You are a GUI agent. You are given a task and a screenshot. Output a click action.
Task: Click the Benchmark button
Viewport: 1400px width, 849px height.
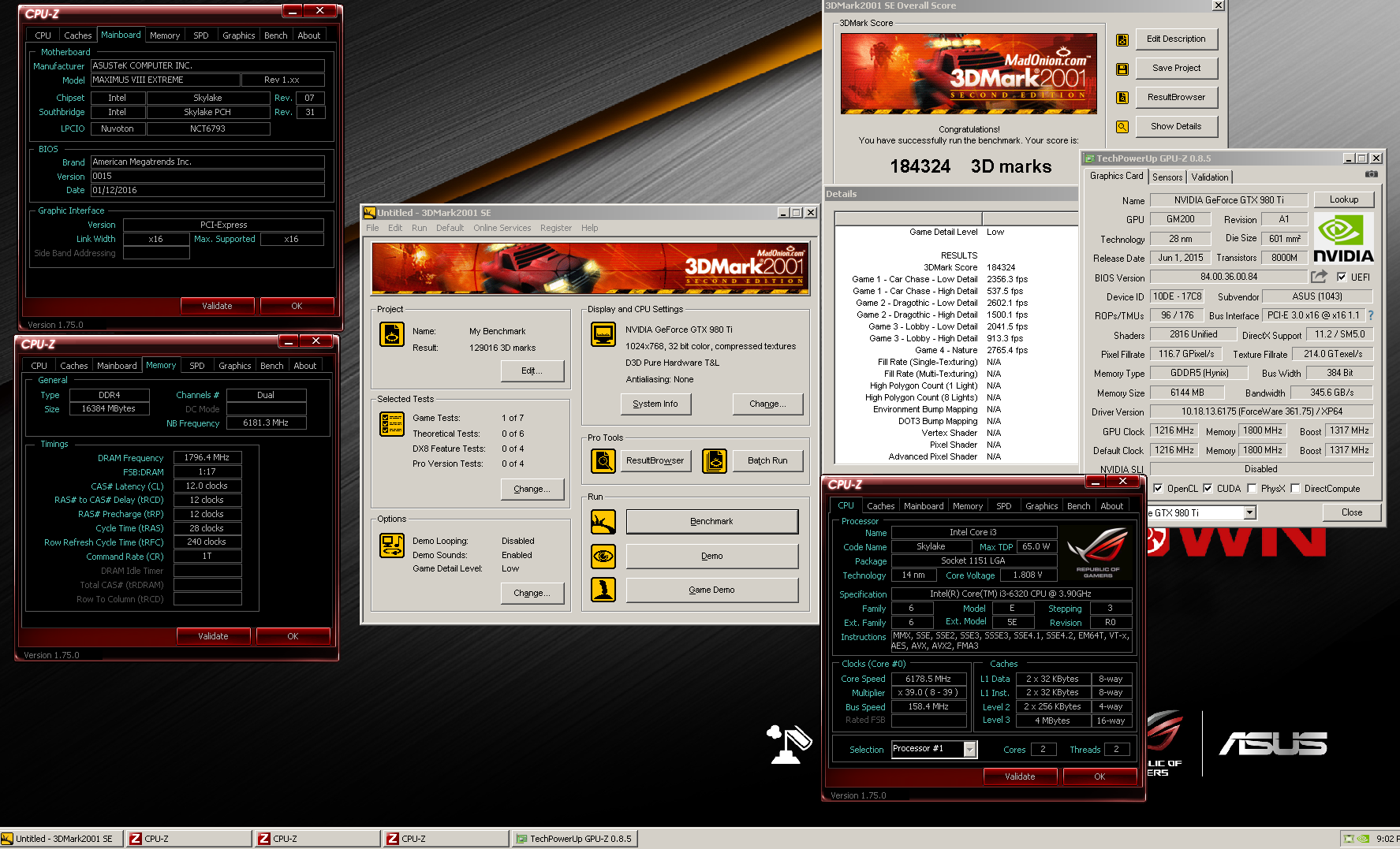tap(711, 521)
